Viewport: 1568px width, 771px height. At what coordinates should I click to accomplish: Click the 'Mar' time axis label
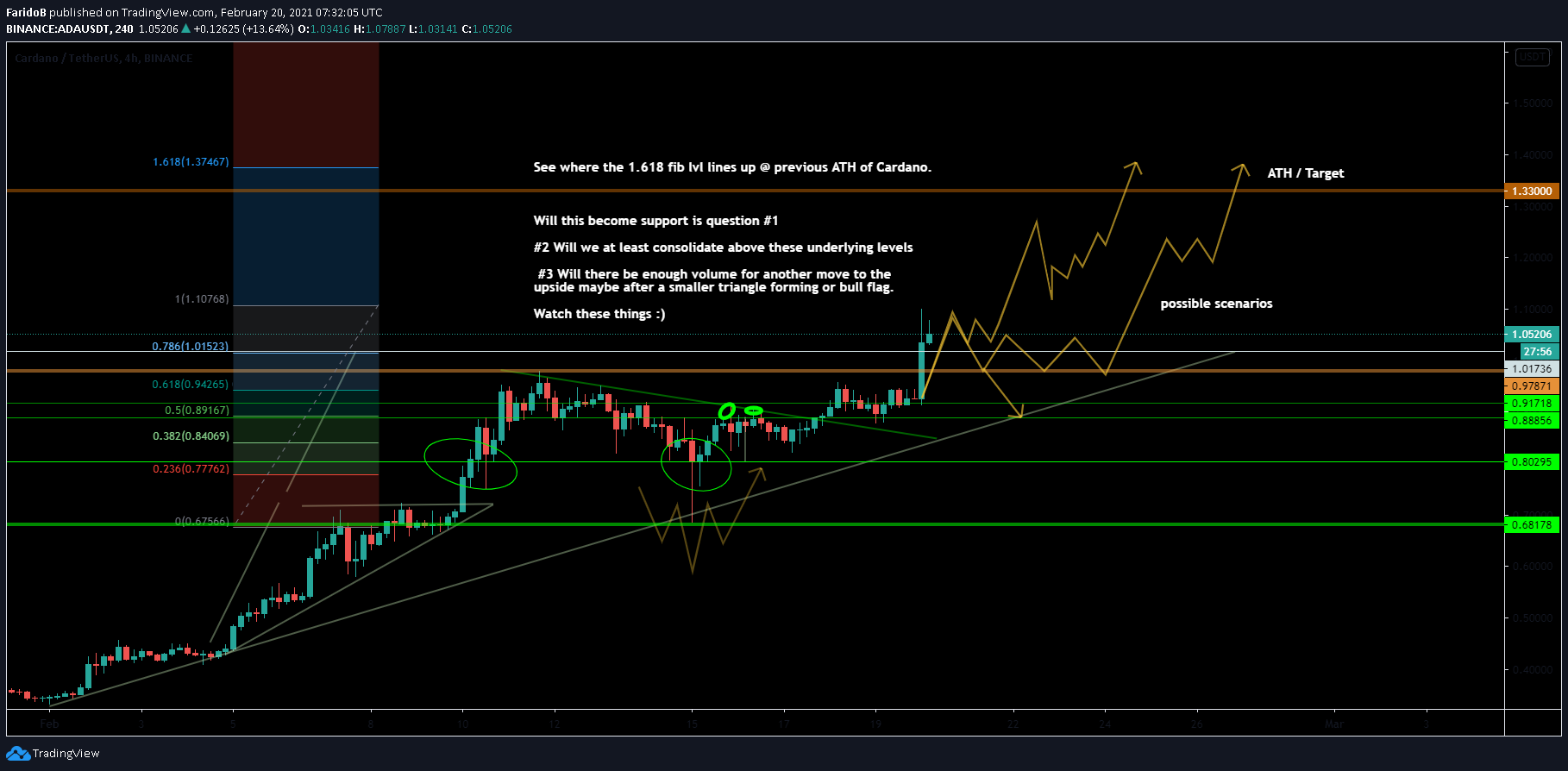pyautogui.click(x=1334, y=724)
